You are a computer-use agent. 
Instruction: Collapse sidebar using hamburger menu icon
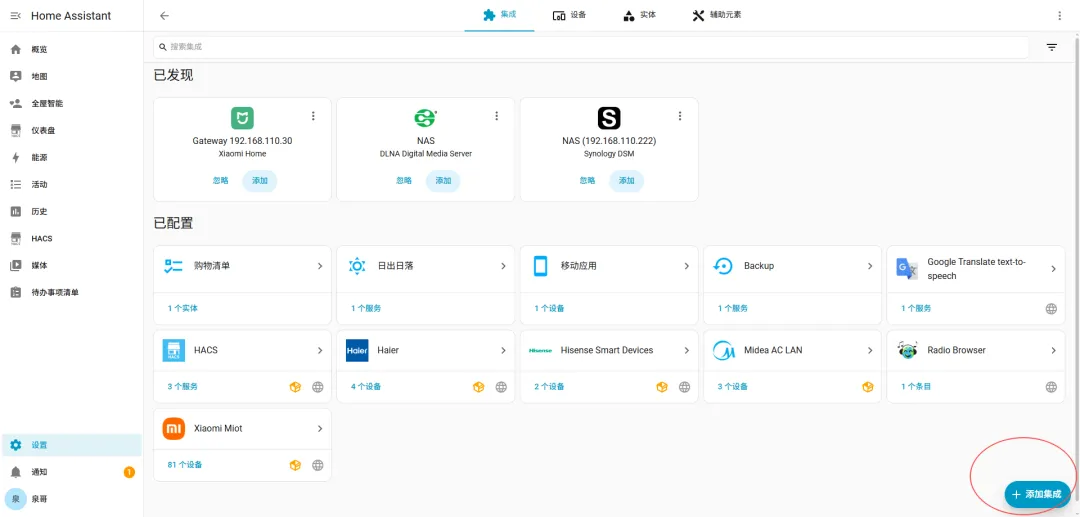coord(16,16)
